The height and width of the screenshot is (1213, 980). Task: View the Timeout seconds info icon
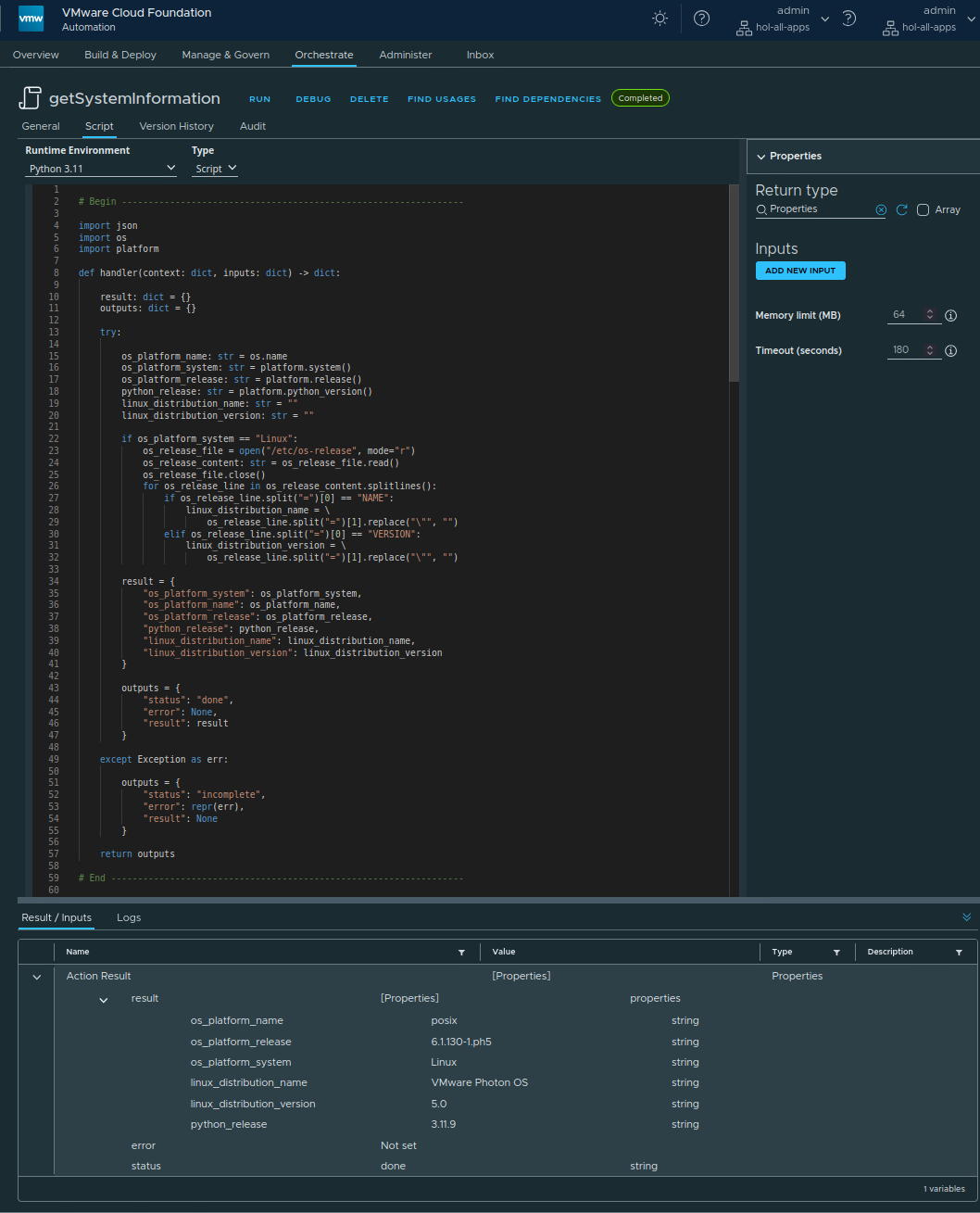click(x=950, y=350)
